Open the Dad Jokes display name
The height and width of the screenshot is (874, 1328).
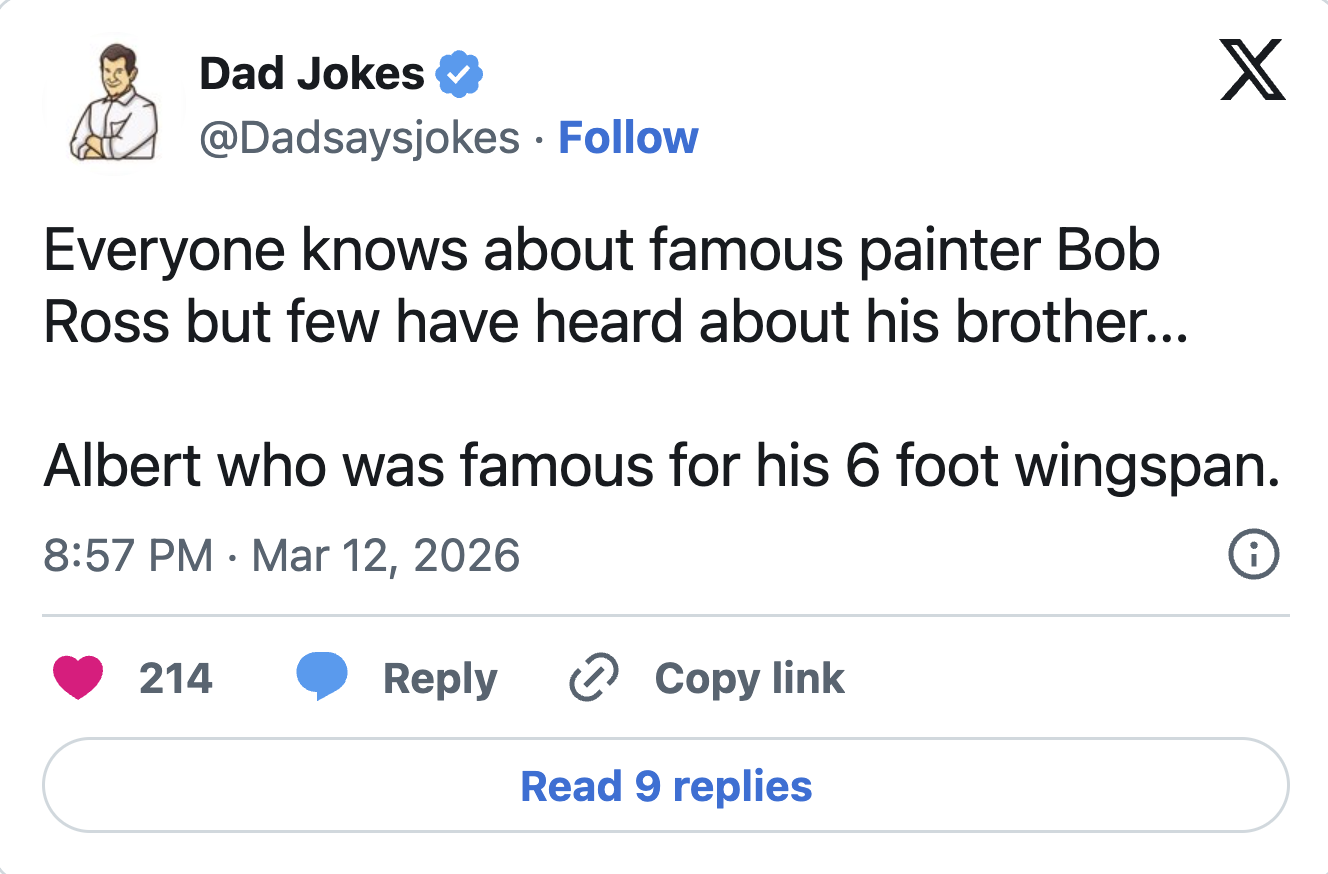click(312, 74)
